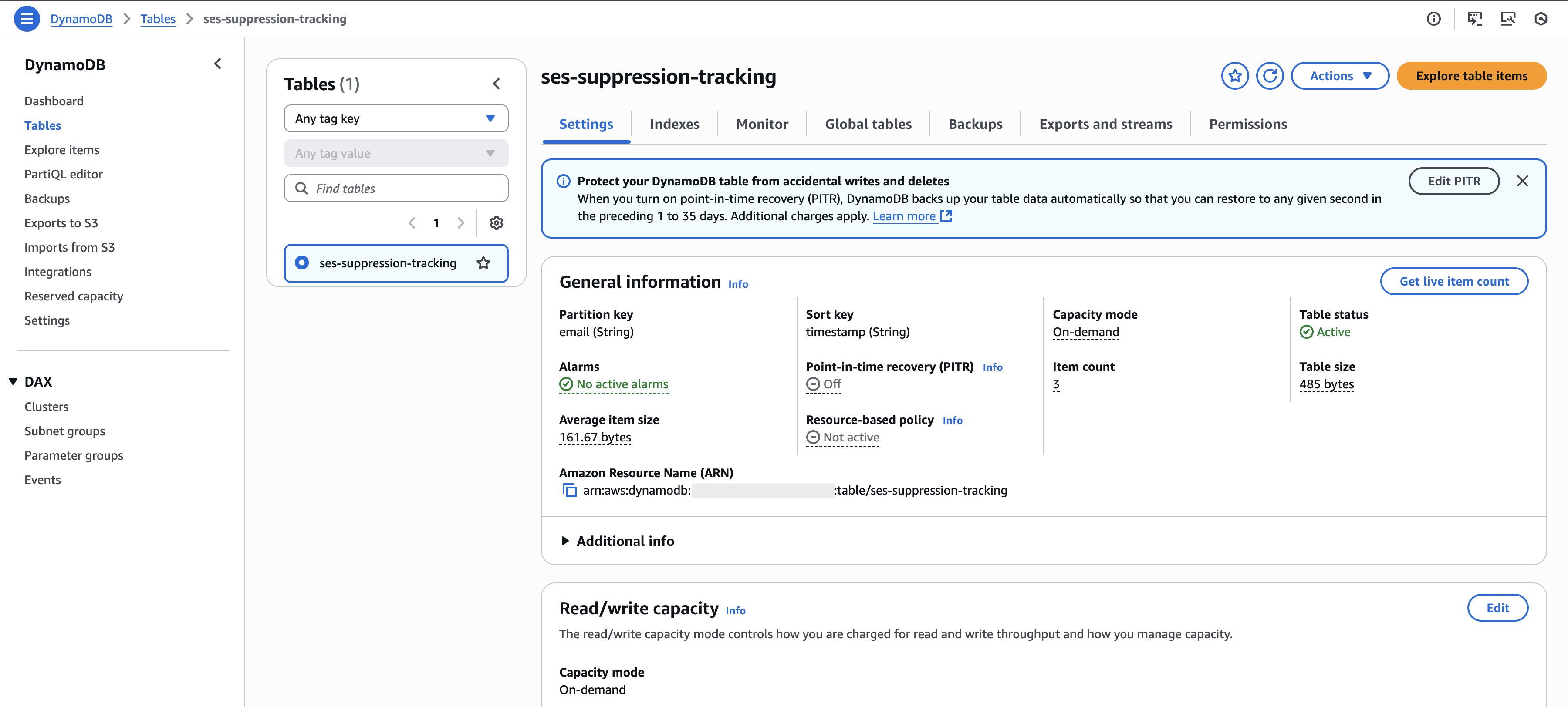
Task: Follow the Learn more link
Action: 912,216
